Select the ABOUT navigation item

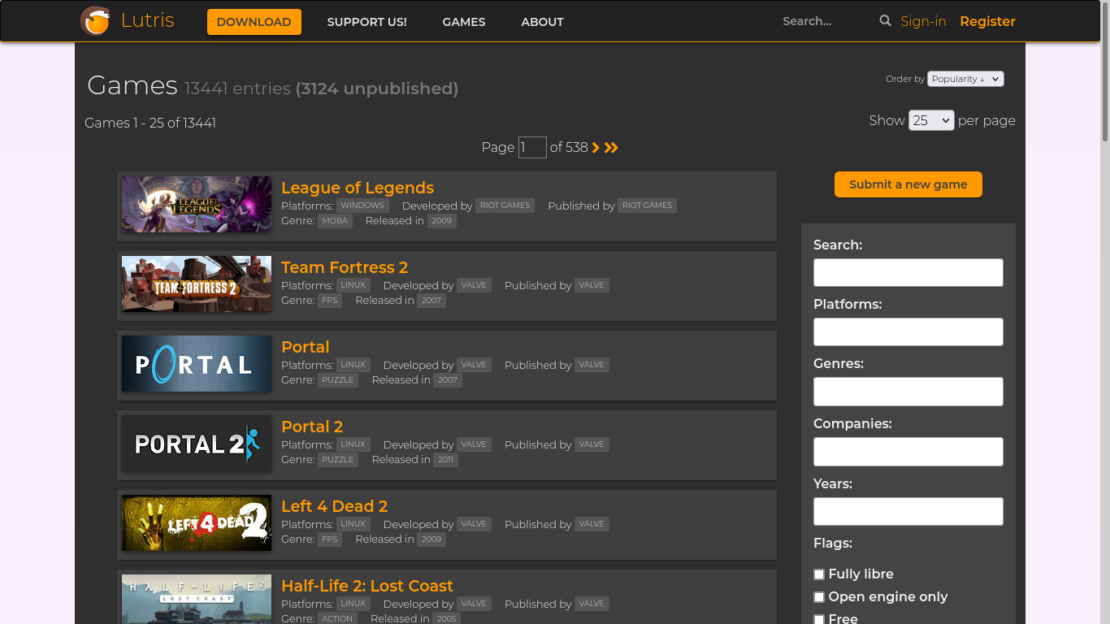tap(541, 21)
